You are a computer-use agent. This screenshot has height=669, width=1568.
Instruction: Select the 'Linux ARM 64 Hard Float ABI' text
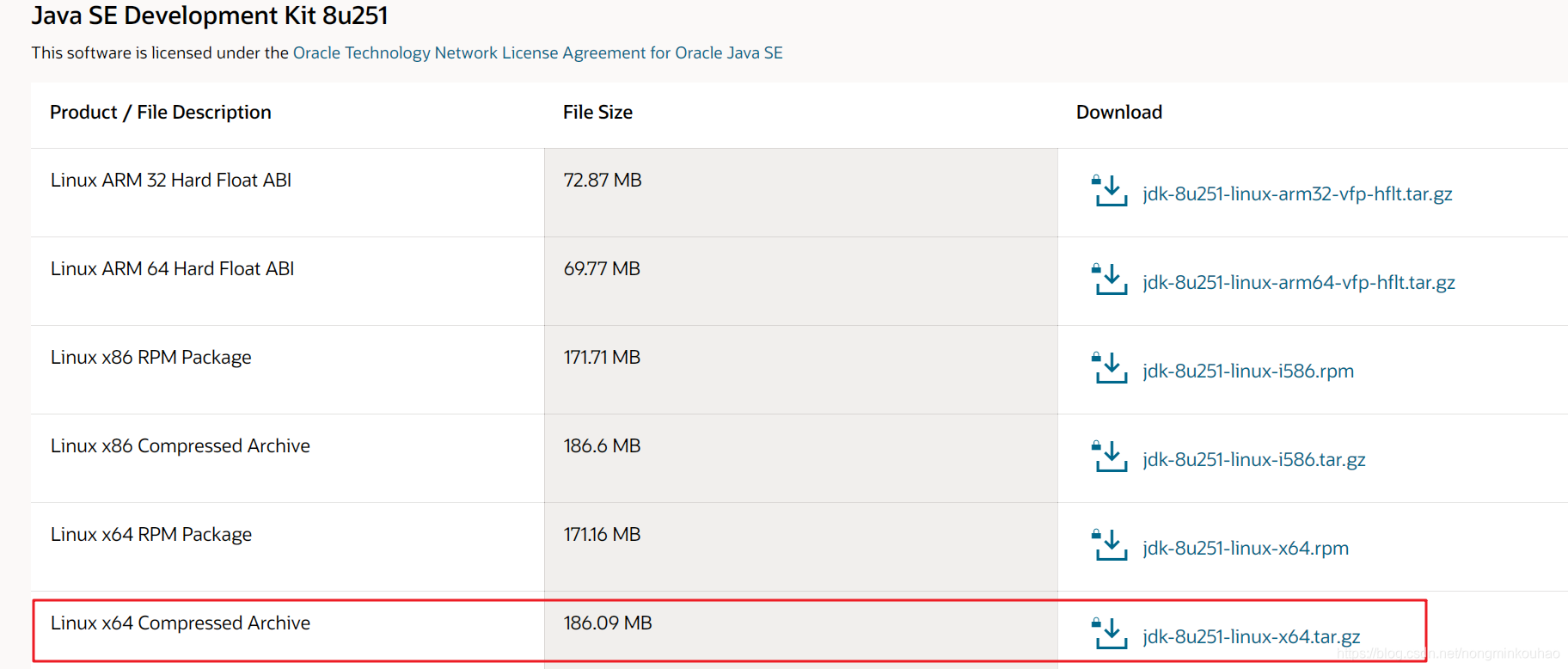click(x=172, y=268)
